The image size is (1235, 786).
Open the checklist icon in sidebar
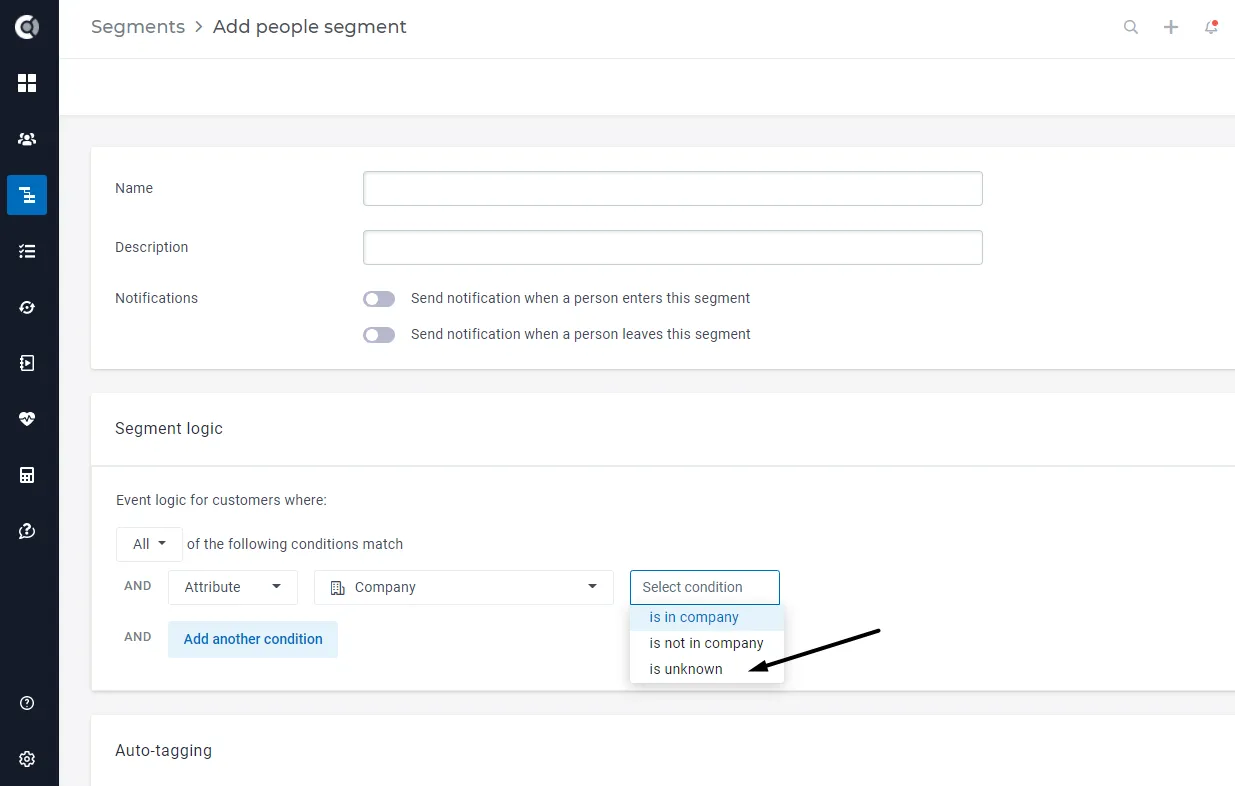[27, 251]
